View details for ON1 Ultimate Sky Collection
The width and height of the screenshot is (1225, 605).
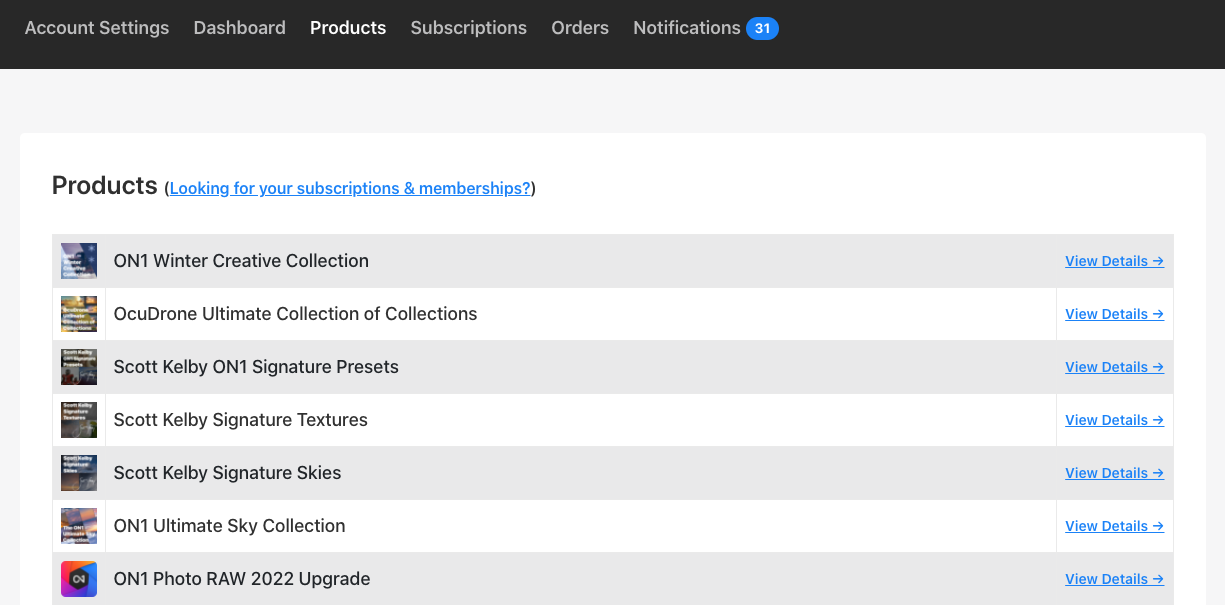click(1114, 526)
